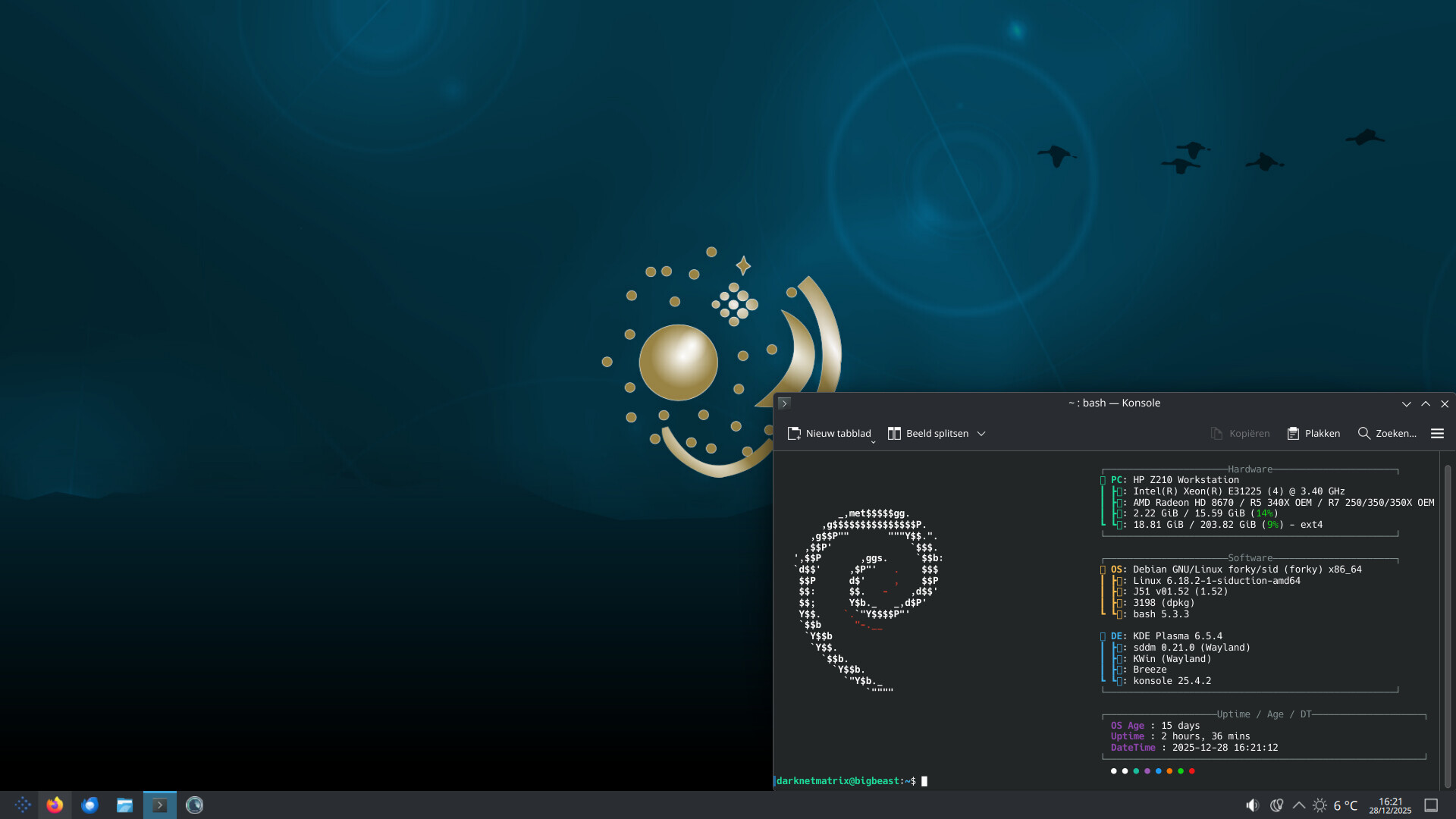Open the Nieuw tabblad profile dropdown arrow
The image size is (1456, 819).
(874, 441)
